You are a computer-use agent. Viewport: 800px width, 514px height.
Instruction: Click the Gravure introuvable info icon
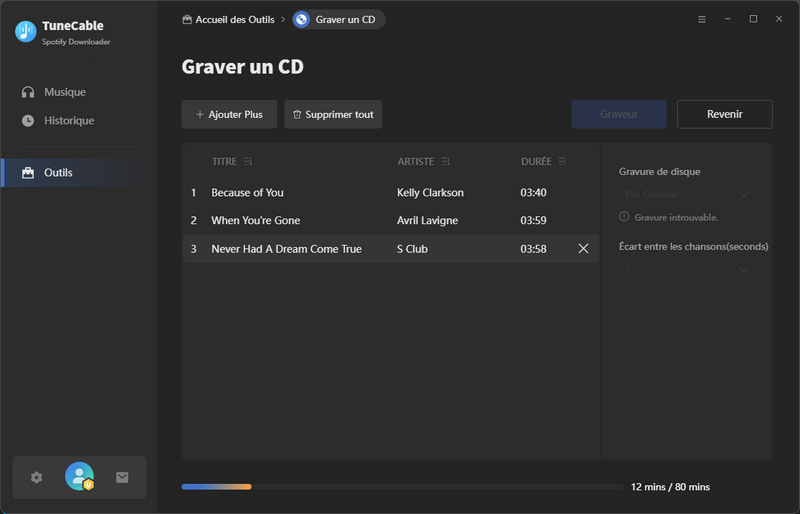click(624, 217)
